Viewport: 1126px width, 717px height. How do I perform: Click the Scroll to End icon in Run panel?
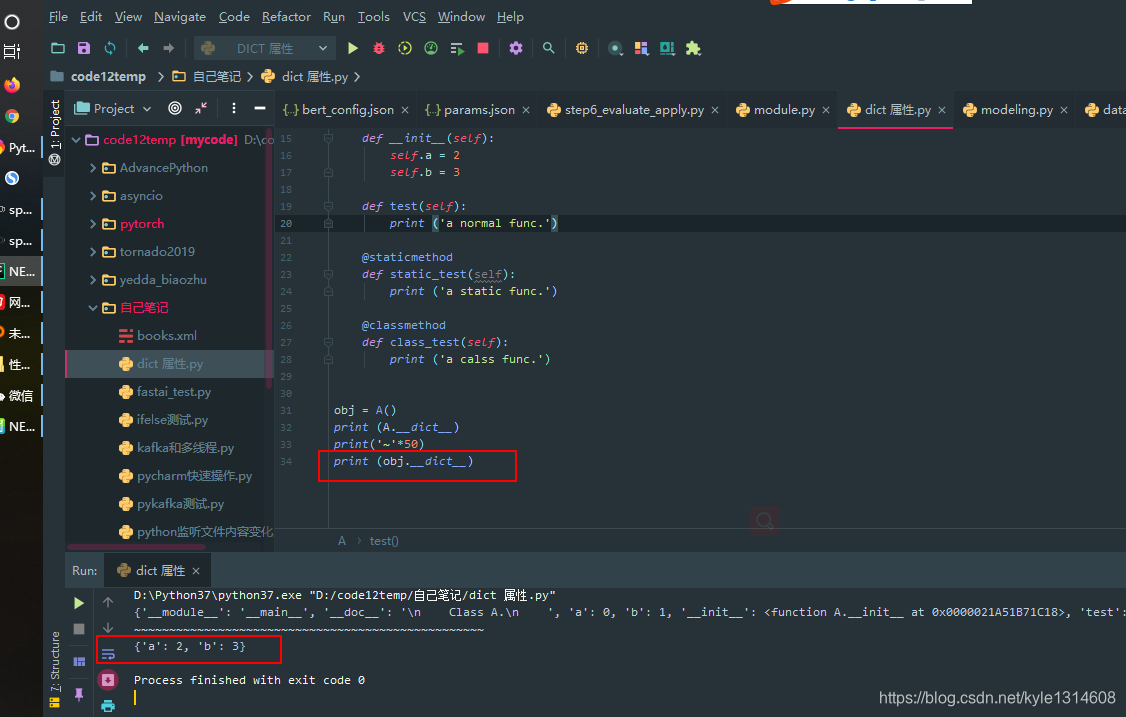[108, 680]
